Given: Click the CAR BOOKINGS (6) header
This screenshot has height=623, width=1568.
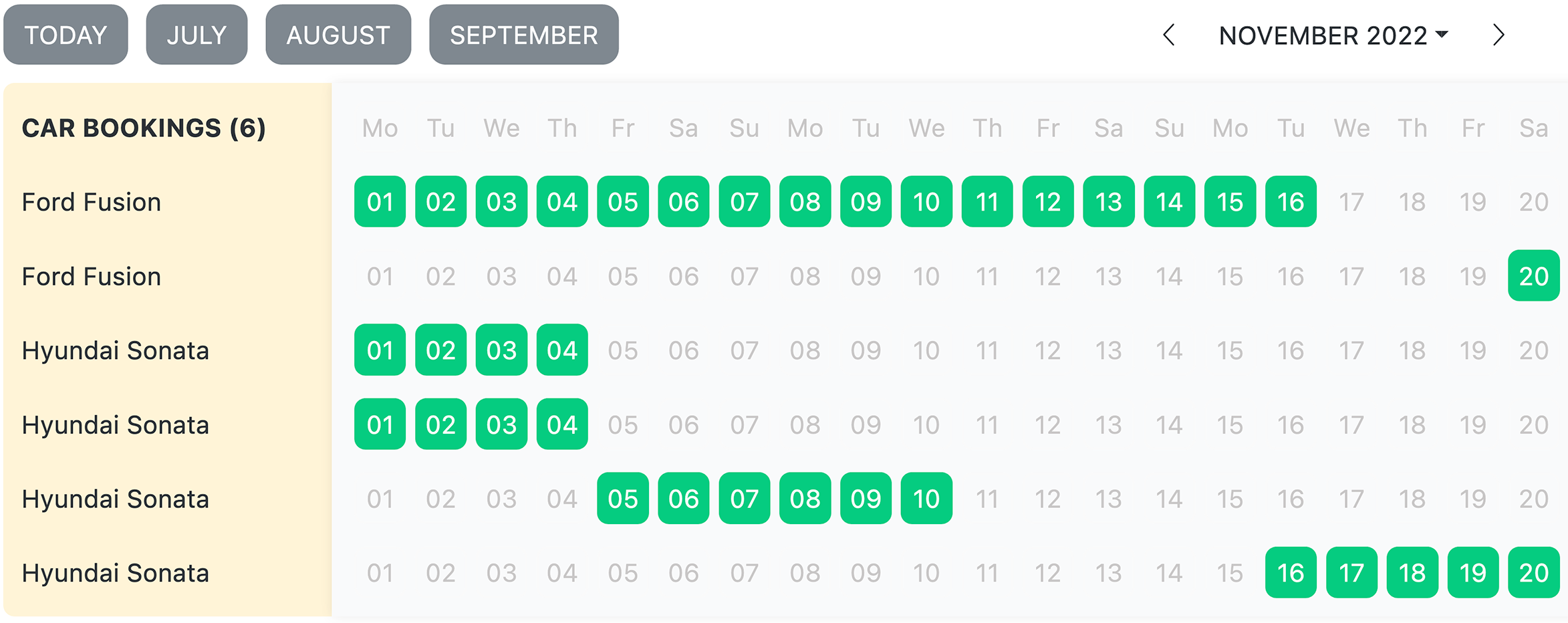Looking at the screenshot, I should (144, 128).
